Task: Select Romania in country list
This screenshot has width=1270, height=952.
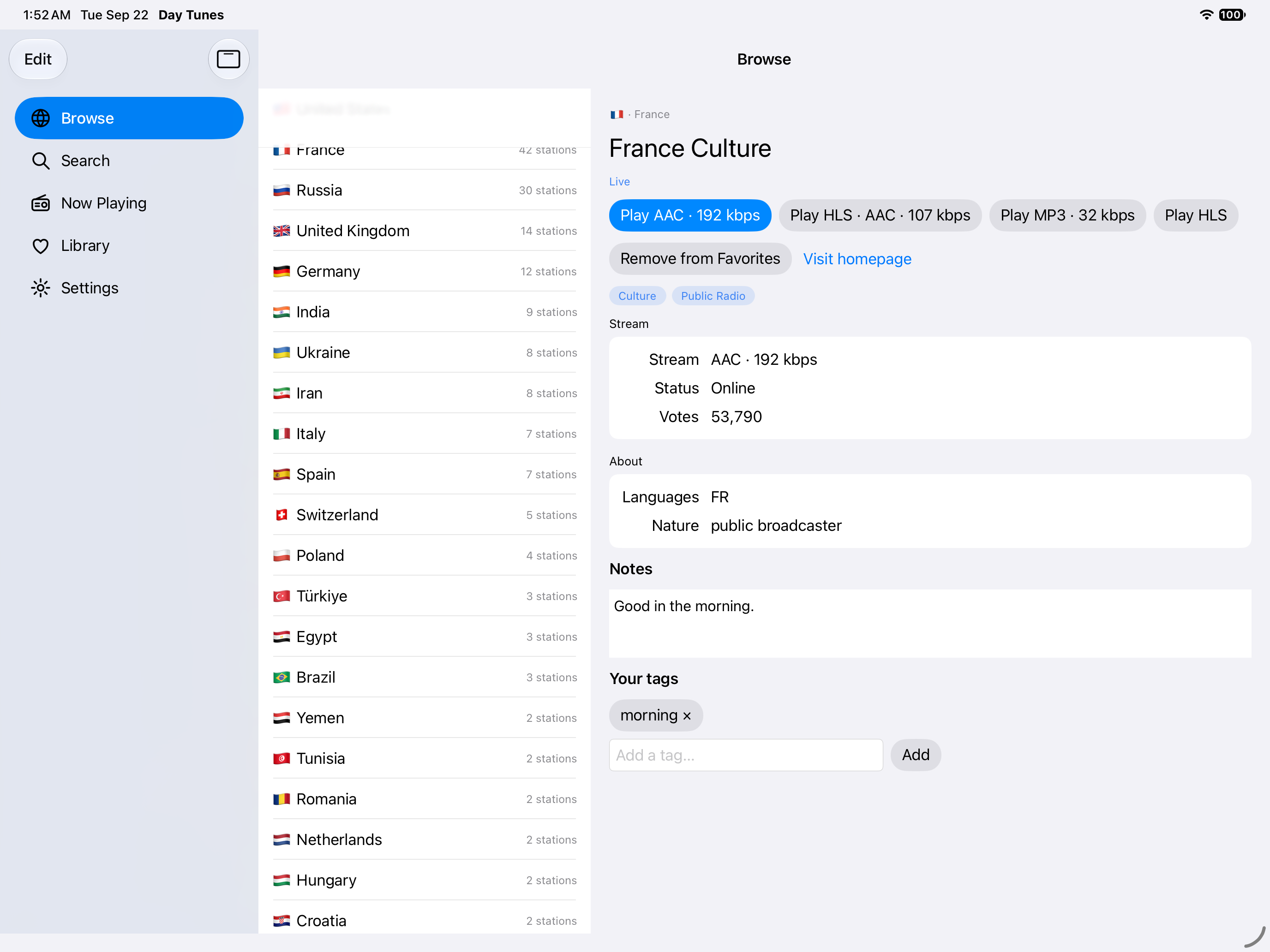Action: [x=424, y=799]
